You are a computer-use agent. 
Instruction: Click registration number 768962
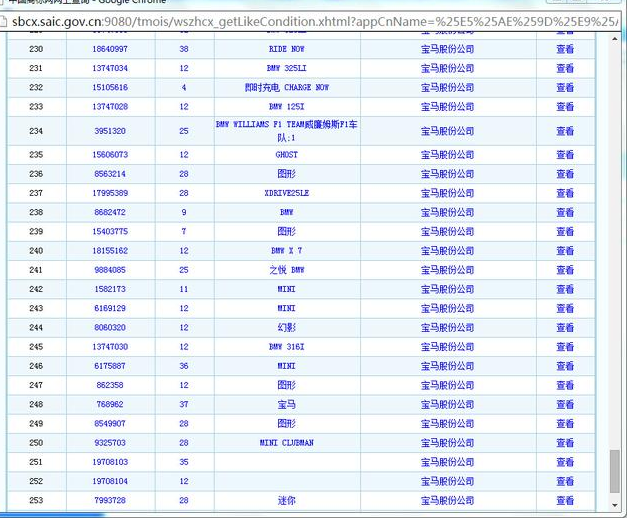[110, 405]
